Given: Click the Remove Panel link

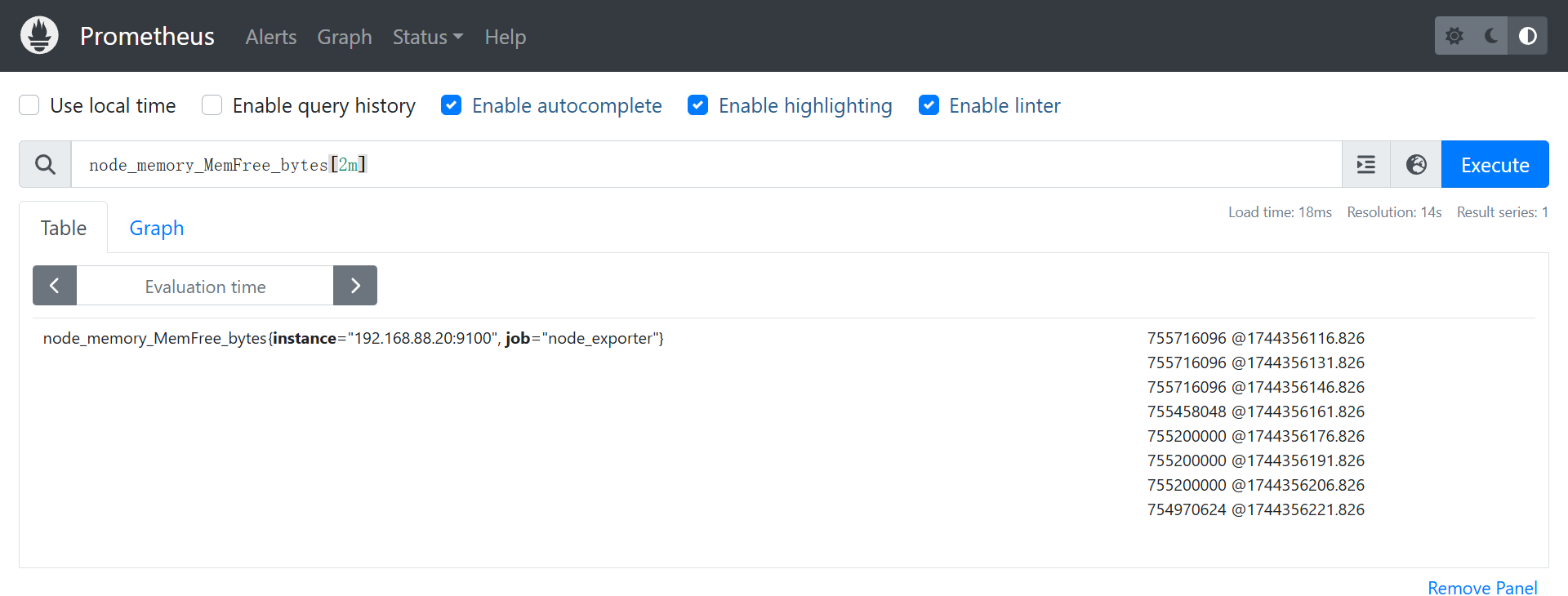Looking at the screenshot, I should point(1482,588).
